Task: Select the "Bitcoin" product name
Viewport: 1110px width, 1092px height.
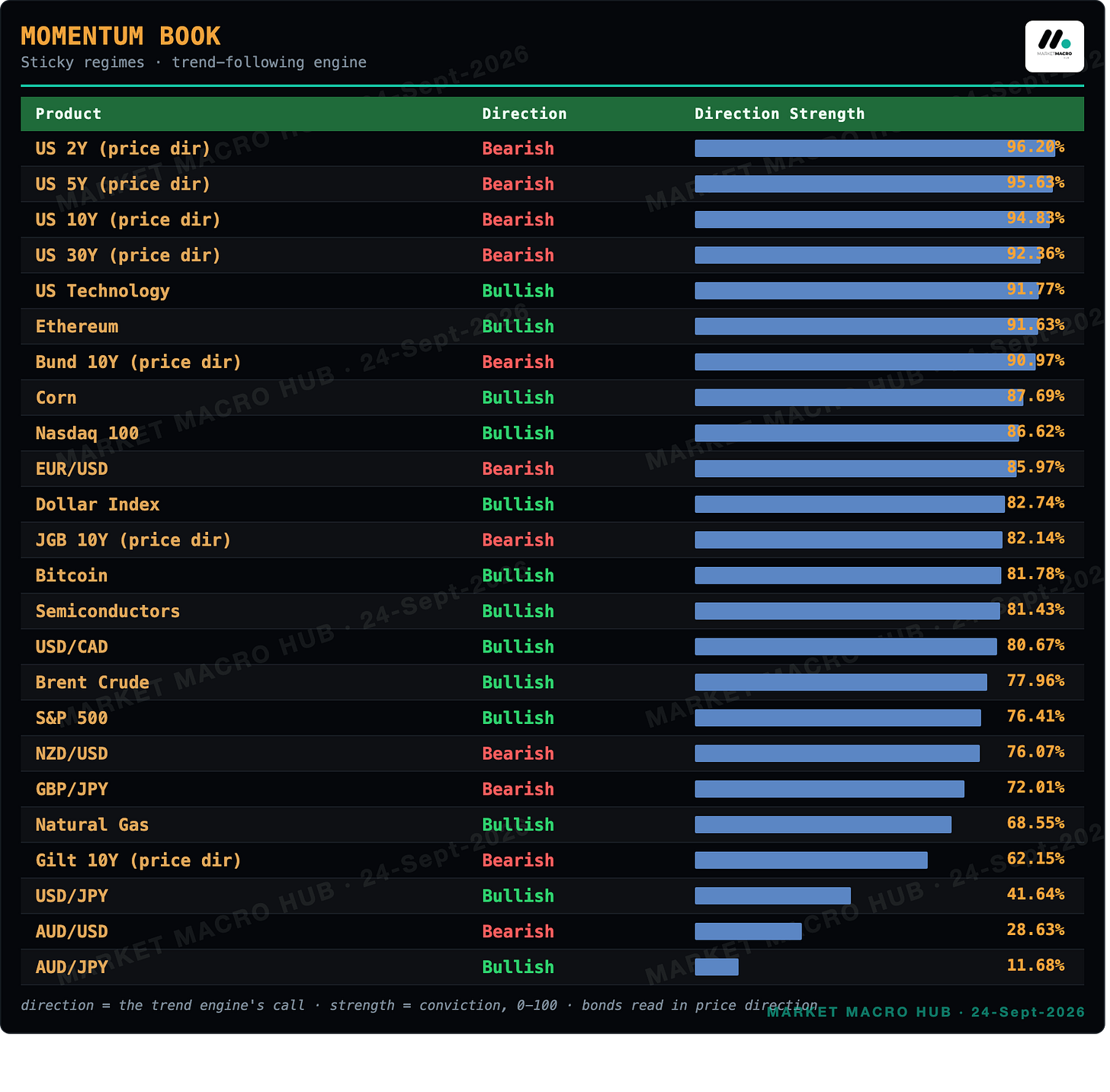Action: pyautogui.click(x=72, y=575)
